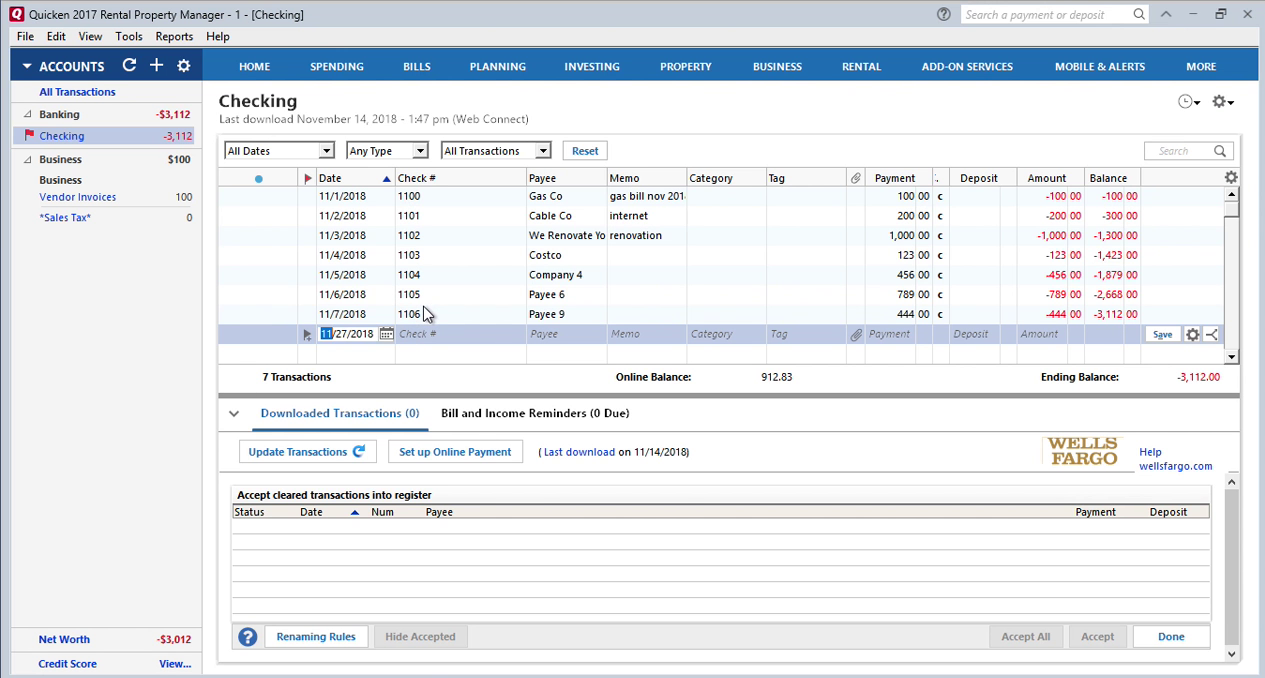Click the title bar payment search field

pos(1046,14)
